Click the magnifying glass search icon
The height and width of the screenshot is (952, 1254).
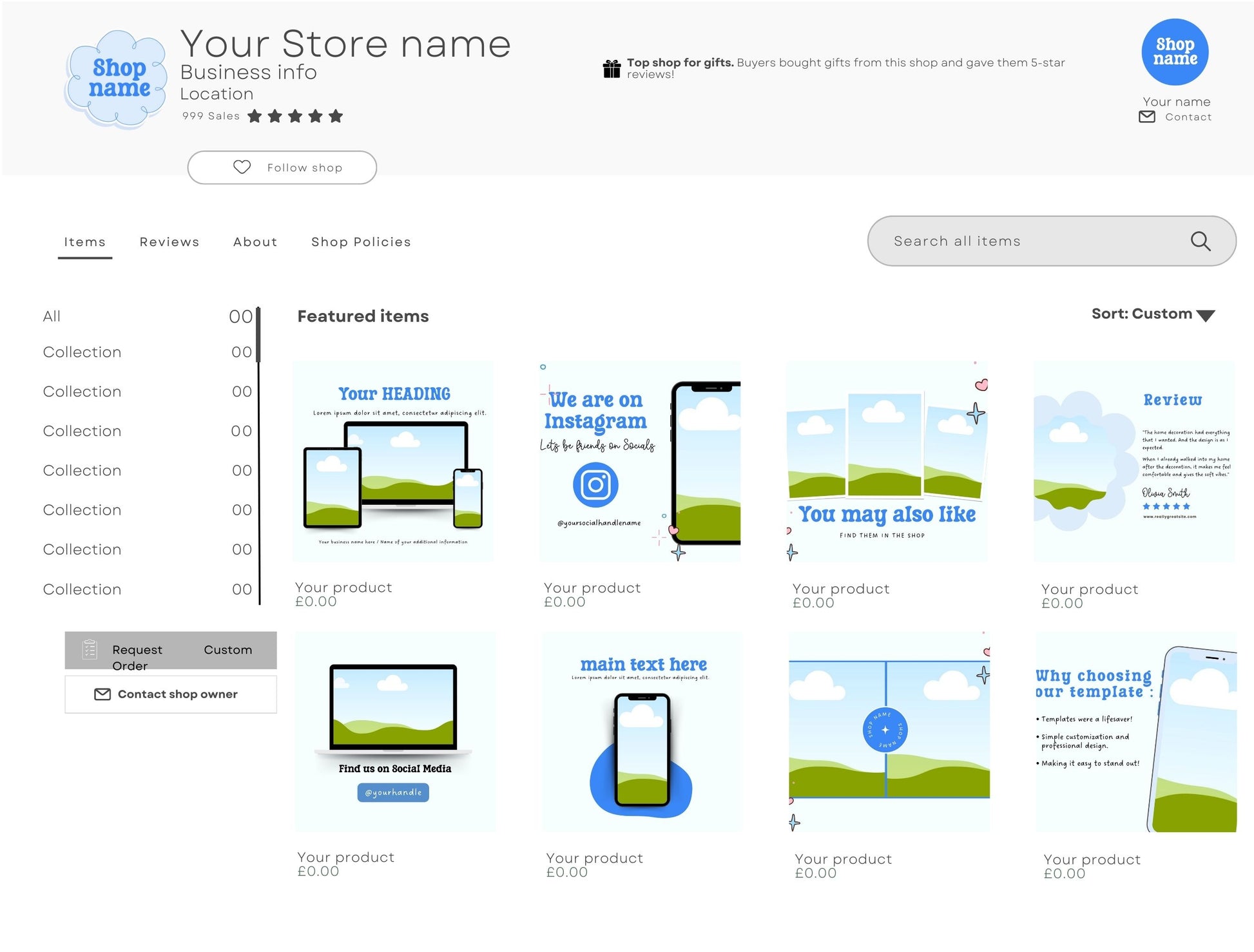(x=1200, y=241)
